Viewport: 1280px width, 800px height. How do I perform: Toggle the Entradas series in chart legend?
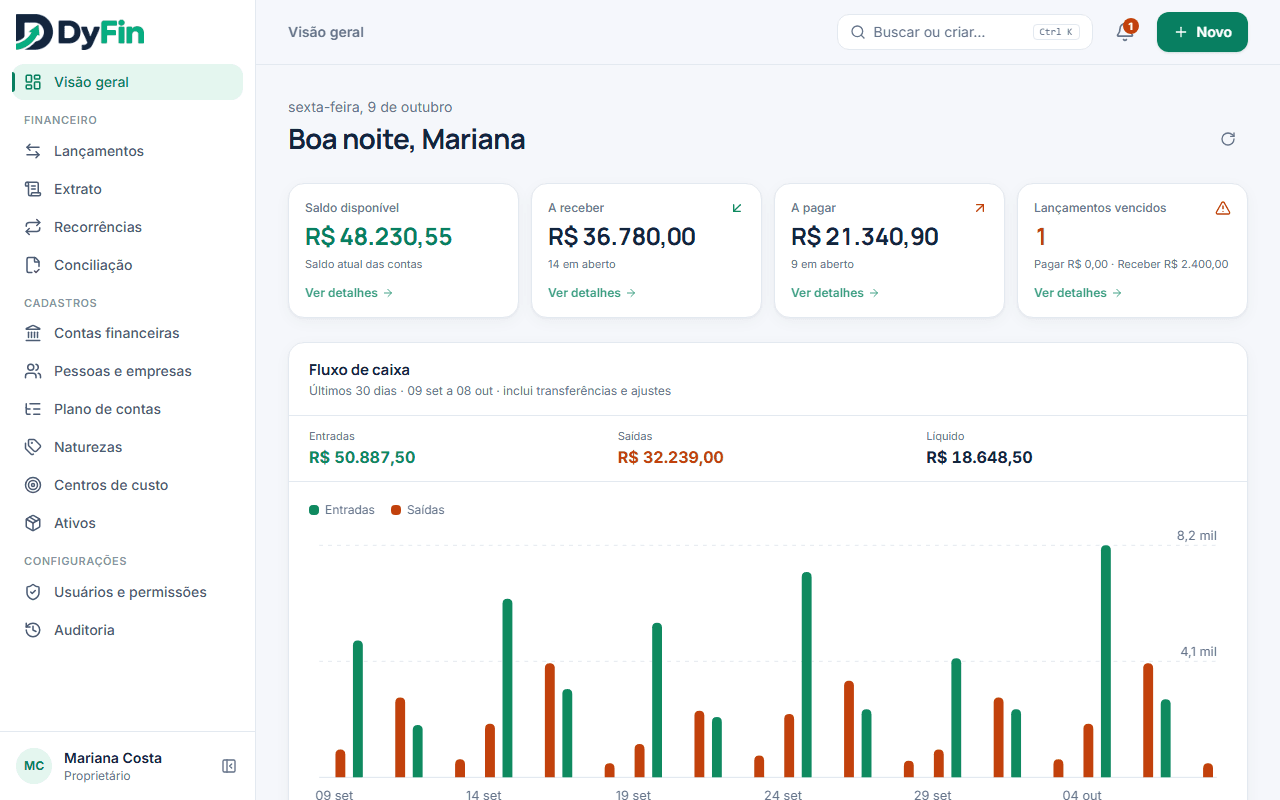[342, 510]
